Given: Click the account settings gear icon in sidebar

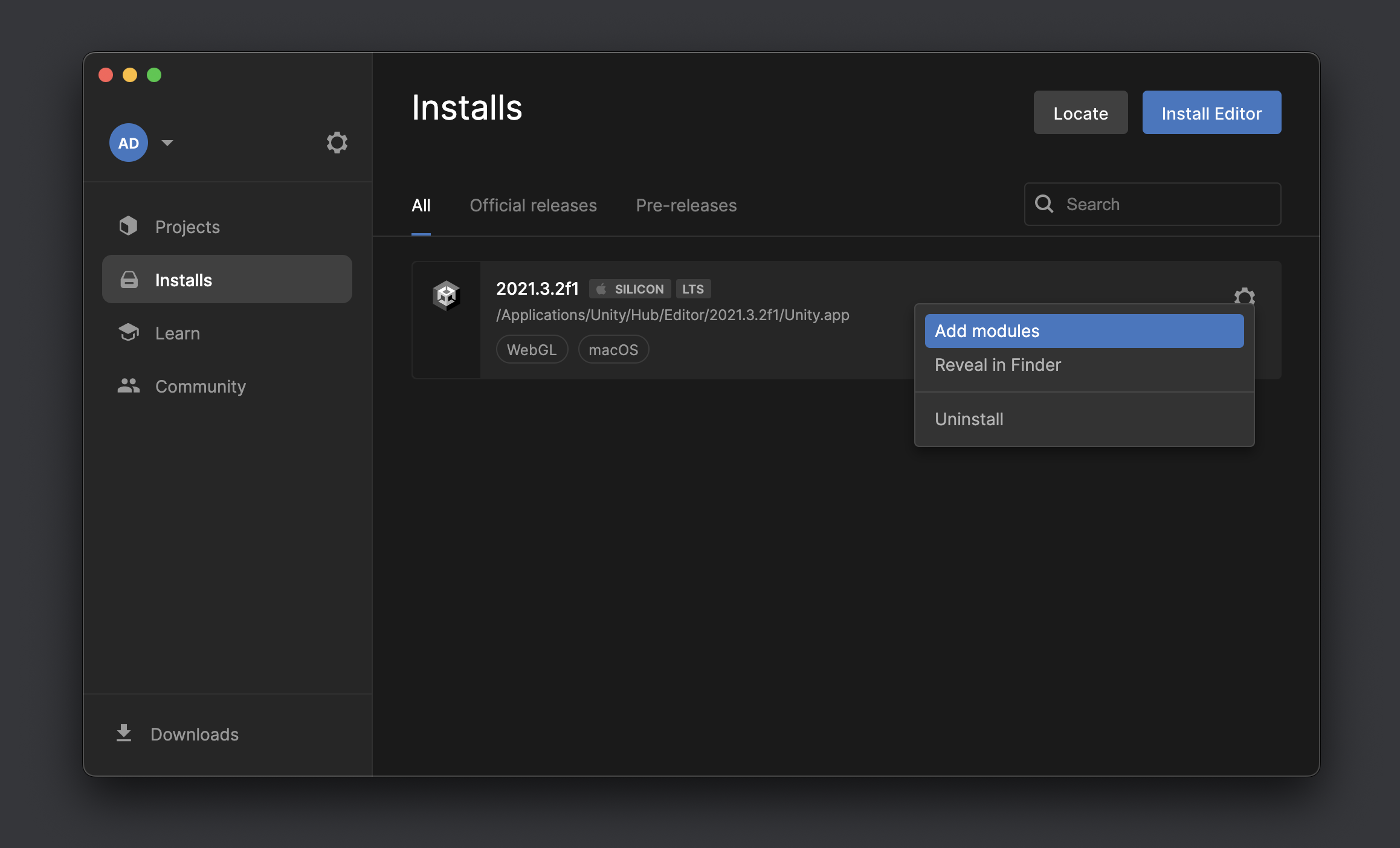Looking at the screenshot, I should click(338, 142).
